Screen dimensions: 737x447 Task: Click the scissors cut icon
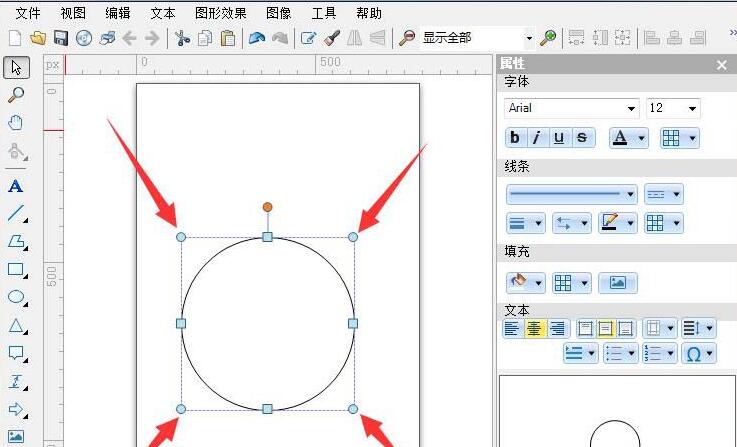(x=181, y=38)
